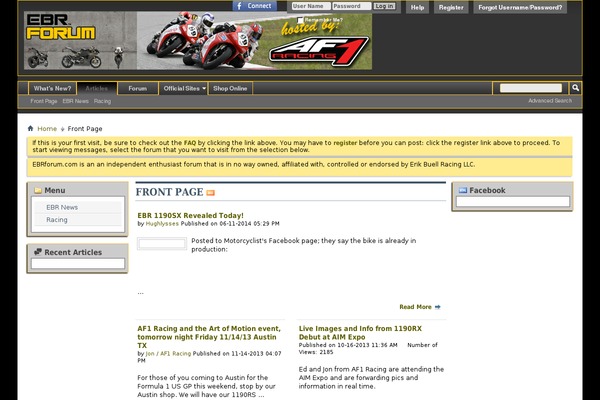The image size is (600, 400).
Task: Click Forgot Username/Password link
Action: (x=520, y=7)
